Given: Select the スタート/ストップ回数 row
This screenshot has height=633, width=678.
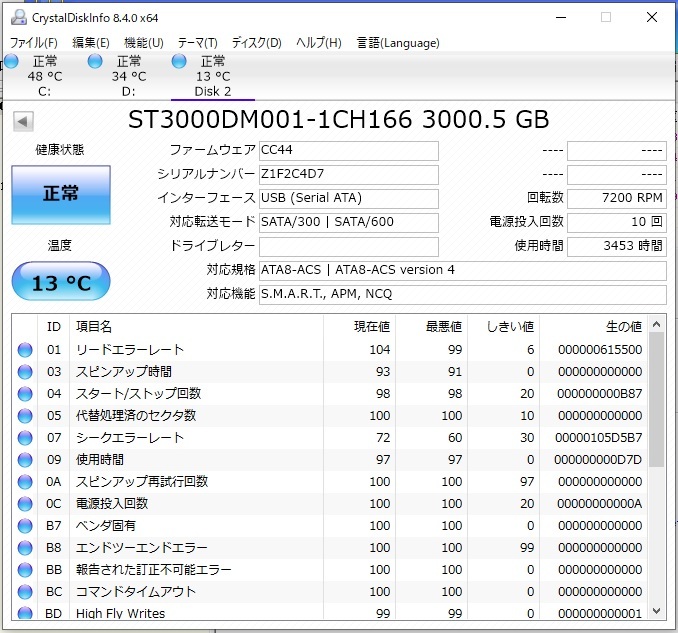Looking at the screenshot, I should tap(330, 394).
